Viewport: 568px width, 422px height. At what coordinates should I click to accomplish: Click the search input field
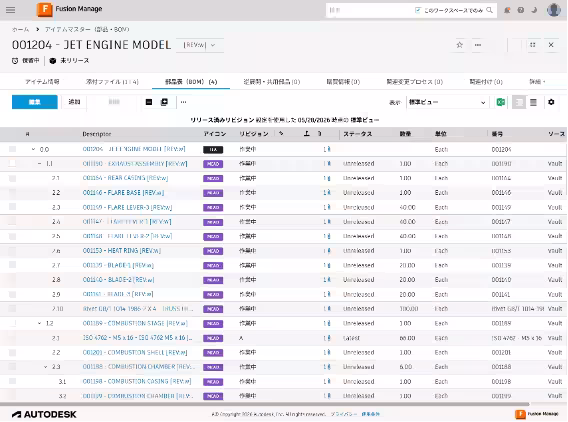[x=369, y=10]
